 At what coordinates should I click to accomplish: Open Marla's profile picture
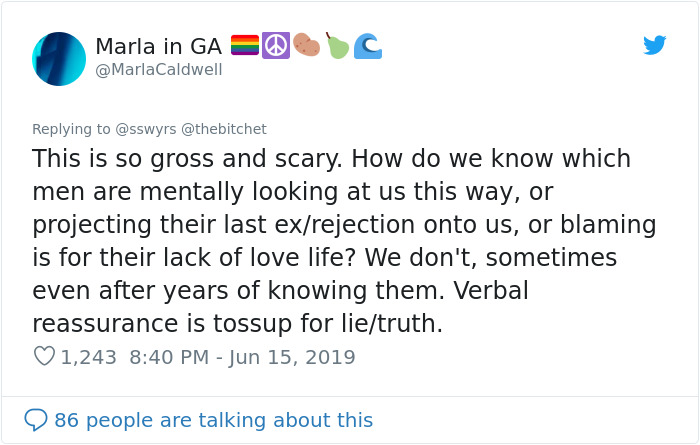58,58
